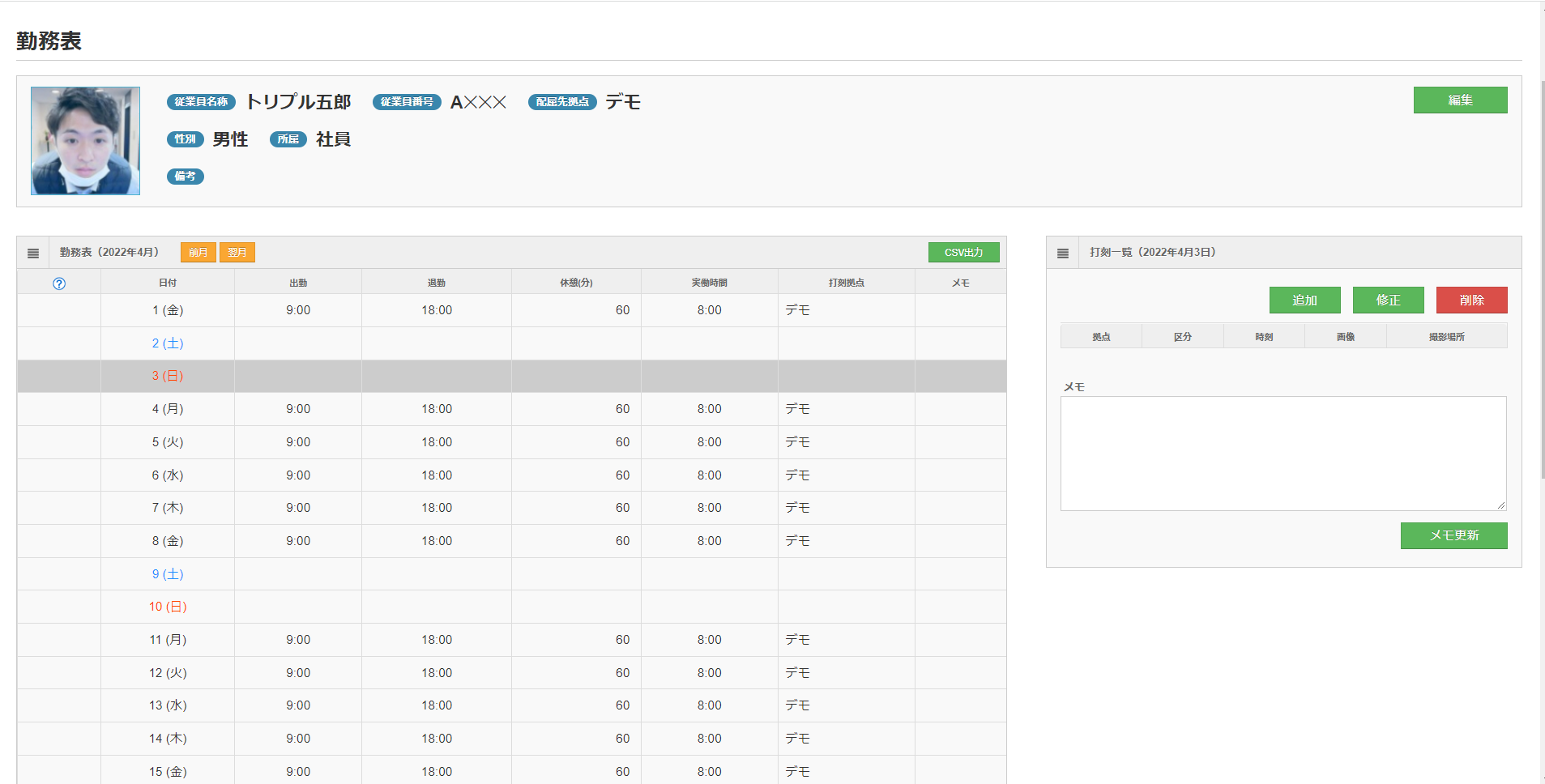This screenshot has width=1545, height=784.
Task: Click the 所属 badge next to 社員
Action: [288, 138]
